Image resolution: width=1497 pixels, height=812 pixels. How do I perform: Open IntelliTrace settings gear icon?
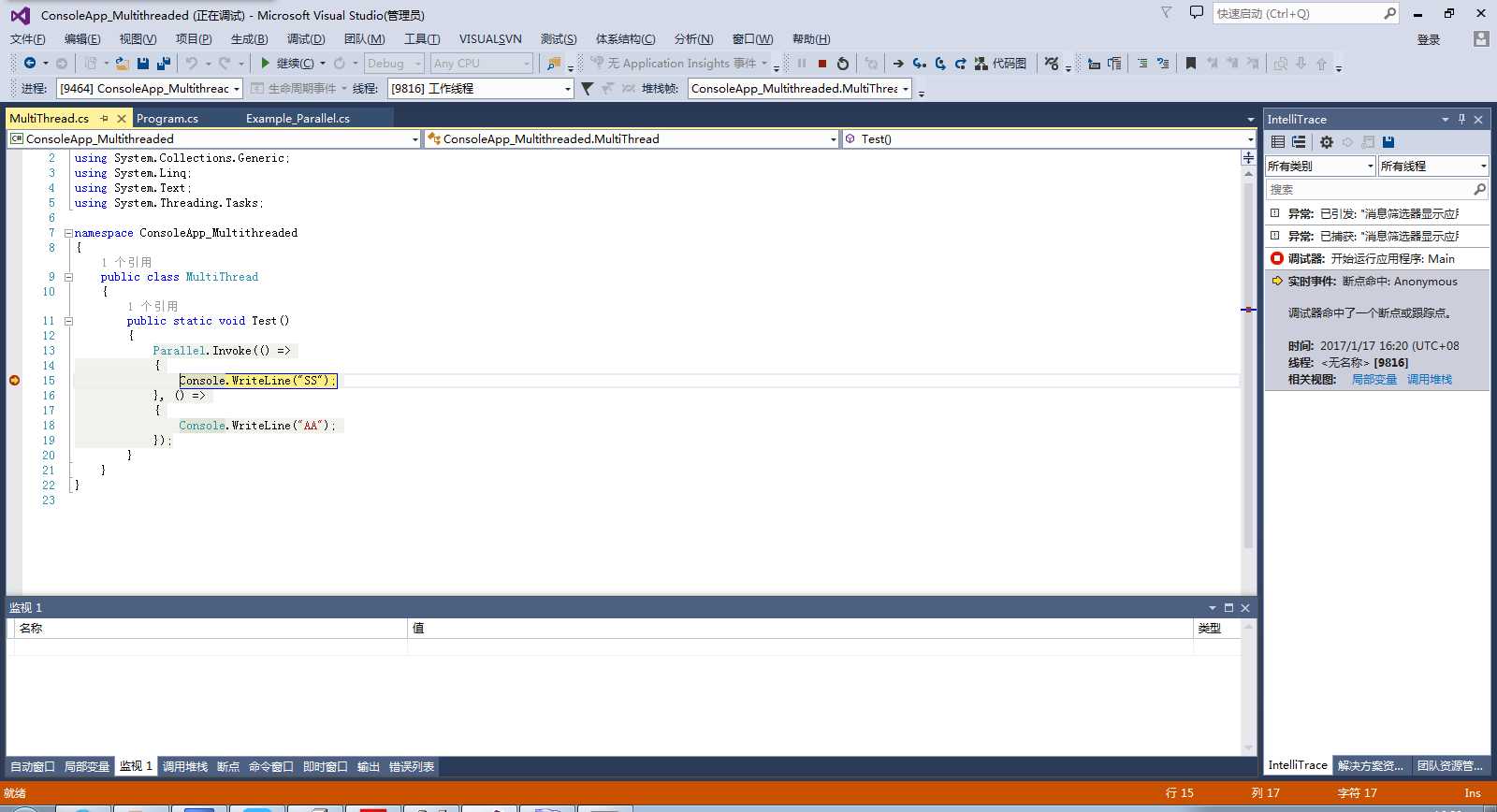tap(1327, 142)
